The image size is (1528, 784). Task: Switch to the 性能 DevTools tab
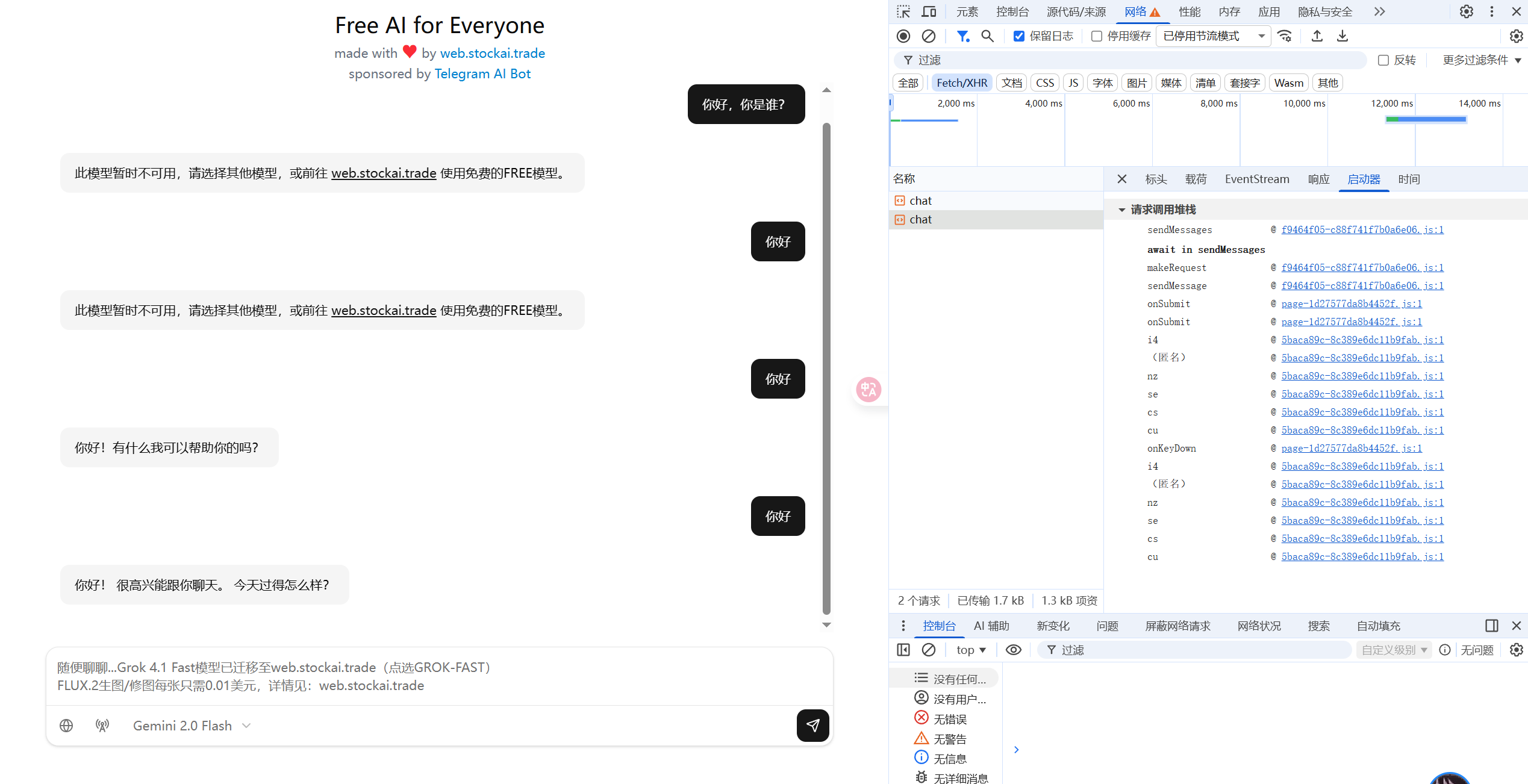coord(1190,11)
